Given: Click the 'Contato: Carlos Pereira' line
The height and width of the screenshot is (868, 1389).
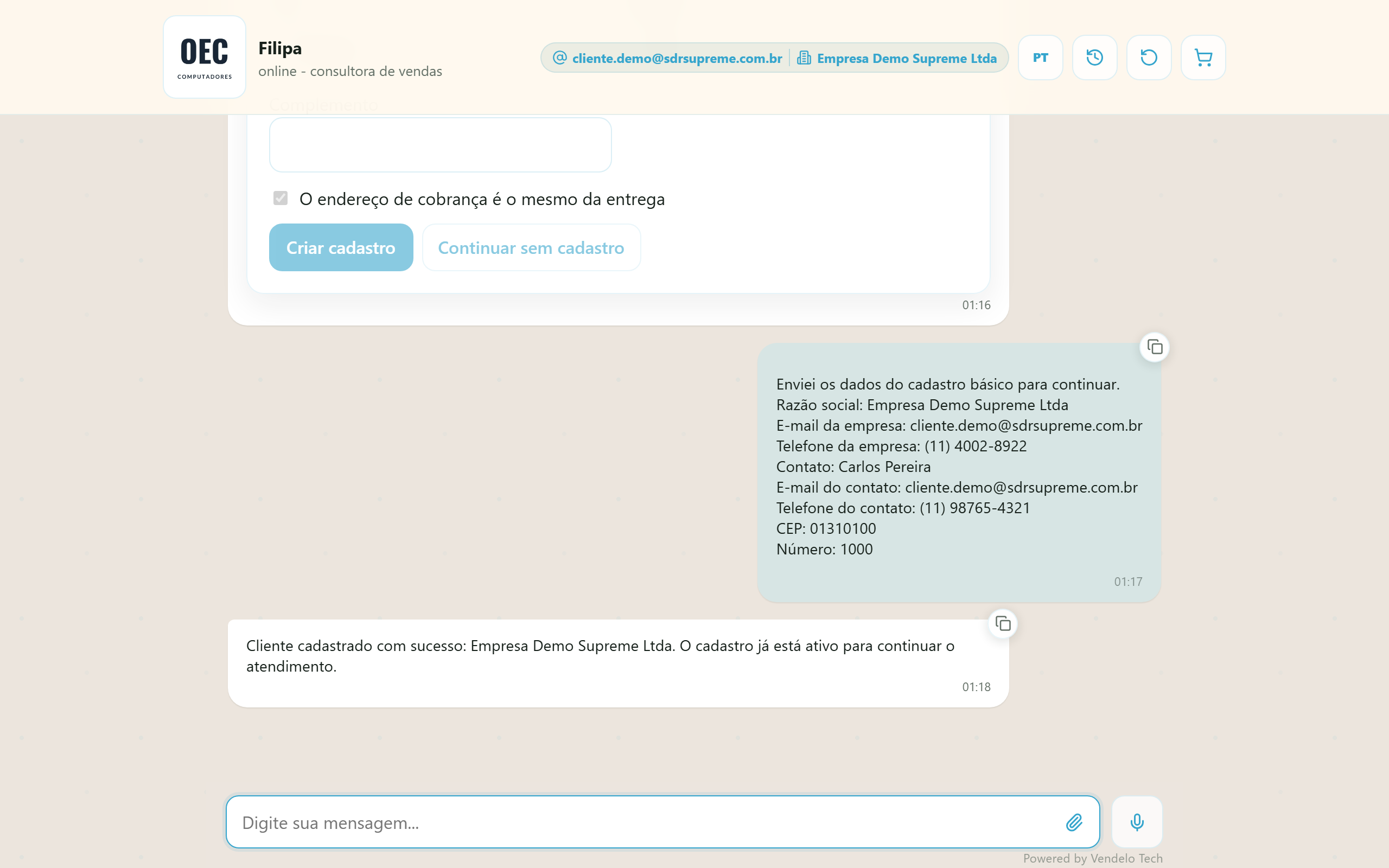Looking at the screenshot, I should (853, 467).
